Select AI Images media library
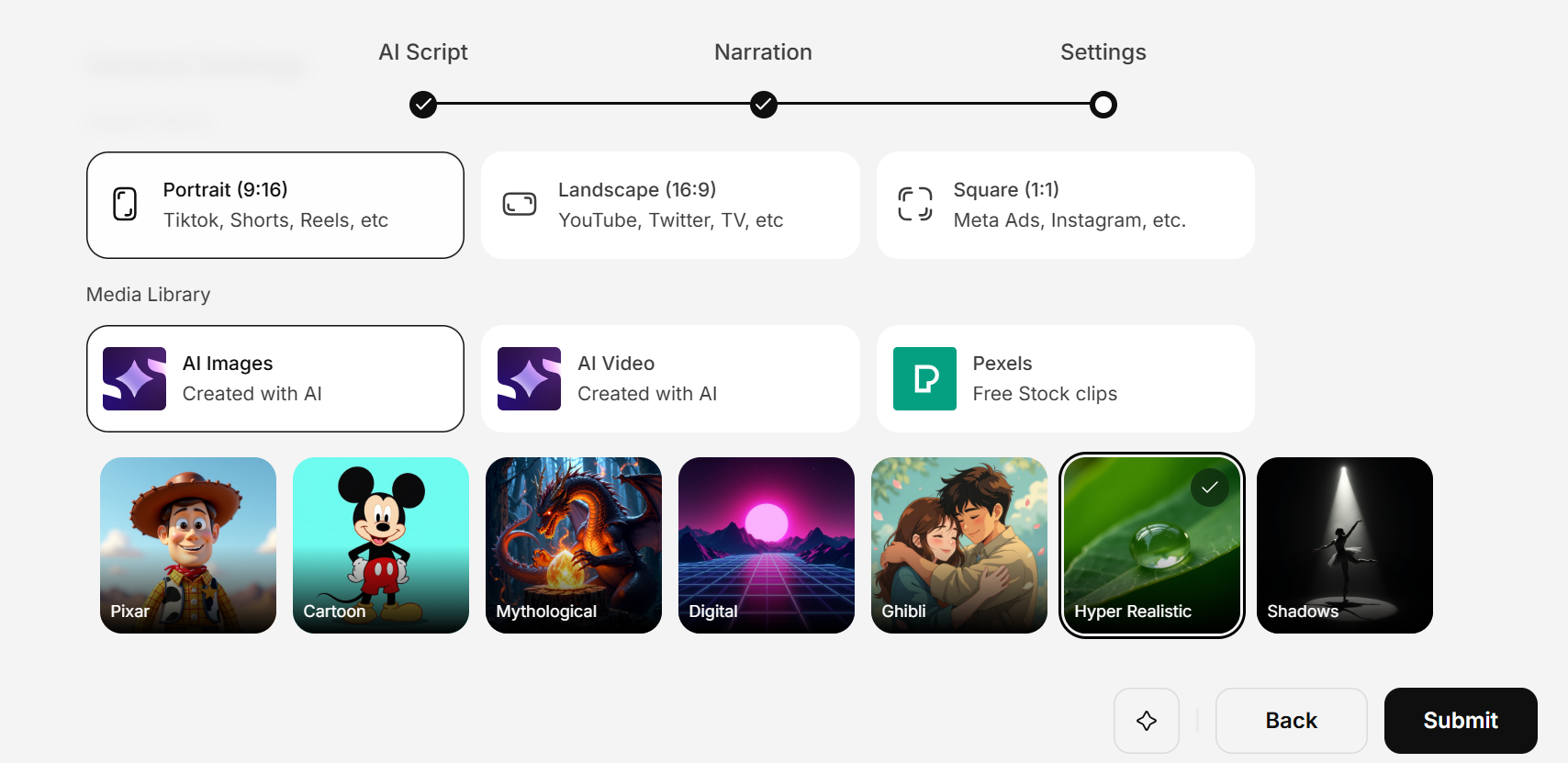This screenshot has width=1568, height=763. pyautogui.click(x=275, y=378)
